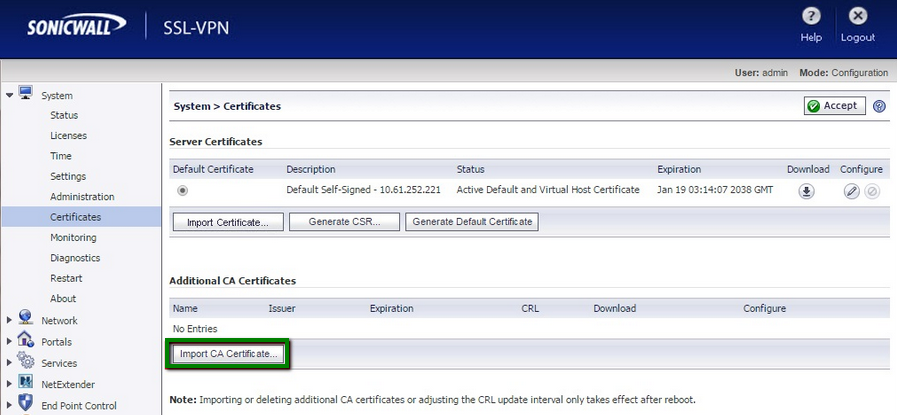Screen dimensions: 897x415
Task: Click the blue help icon beside Accept
Action: [879, 106]
